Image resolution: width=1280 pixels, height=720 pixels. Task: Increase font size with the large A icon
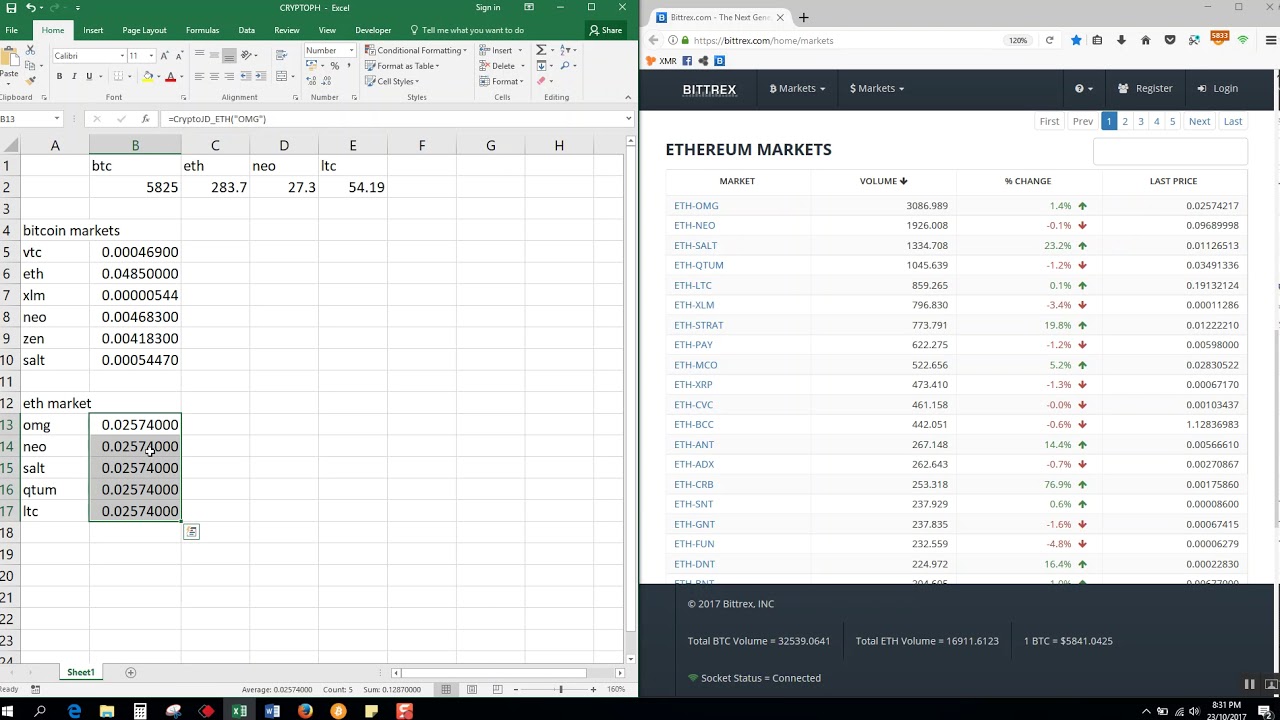pyautogui.click(x=165, y=55)
